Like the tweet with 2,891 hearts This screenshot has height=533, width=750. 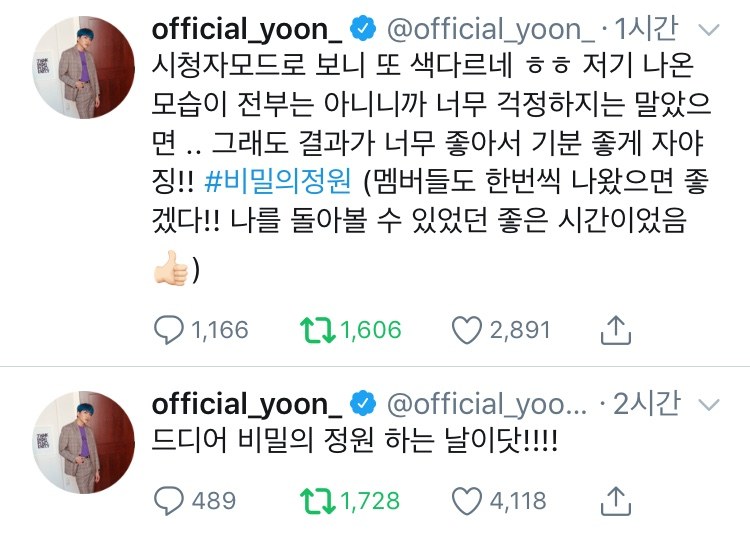point(467,330)
